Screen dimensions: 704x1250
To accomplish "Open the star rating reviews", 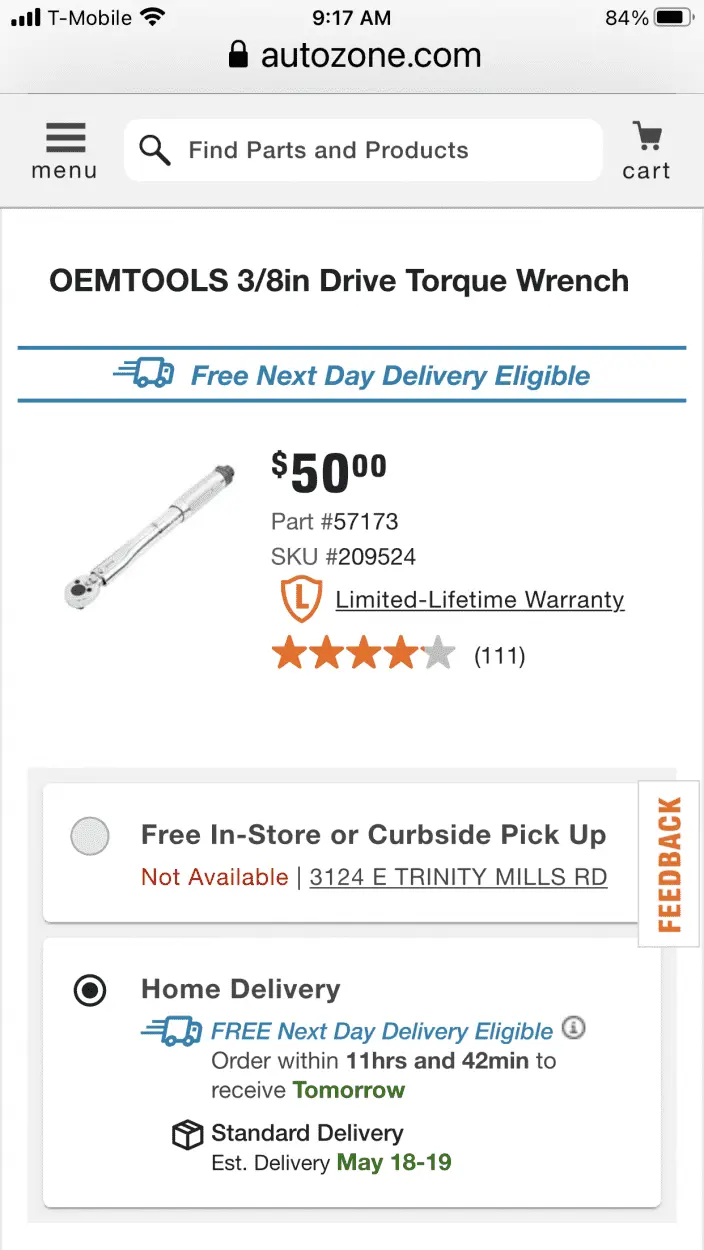I will [x=363, y=655].
